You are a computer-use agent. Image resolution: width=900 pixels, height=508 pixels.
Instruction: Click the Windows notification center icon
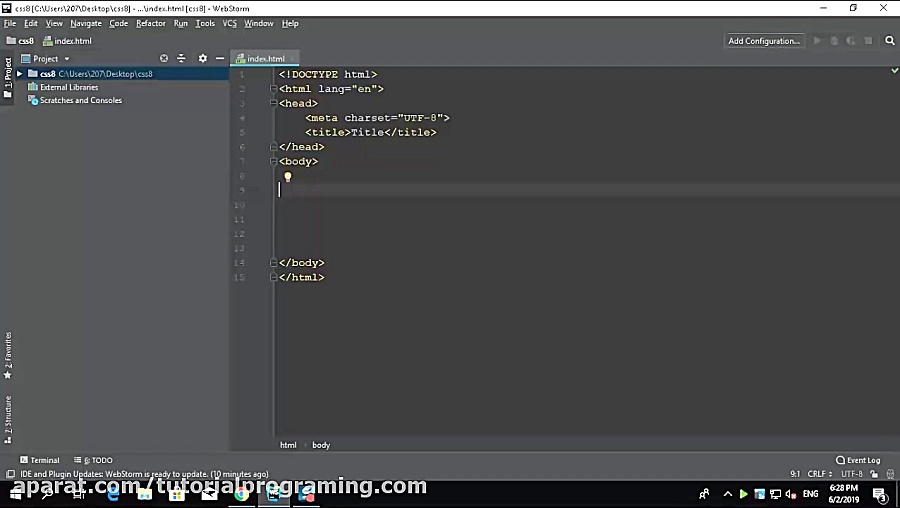pyautogui.click(x=880, y=494)
